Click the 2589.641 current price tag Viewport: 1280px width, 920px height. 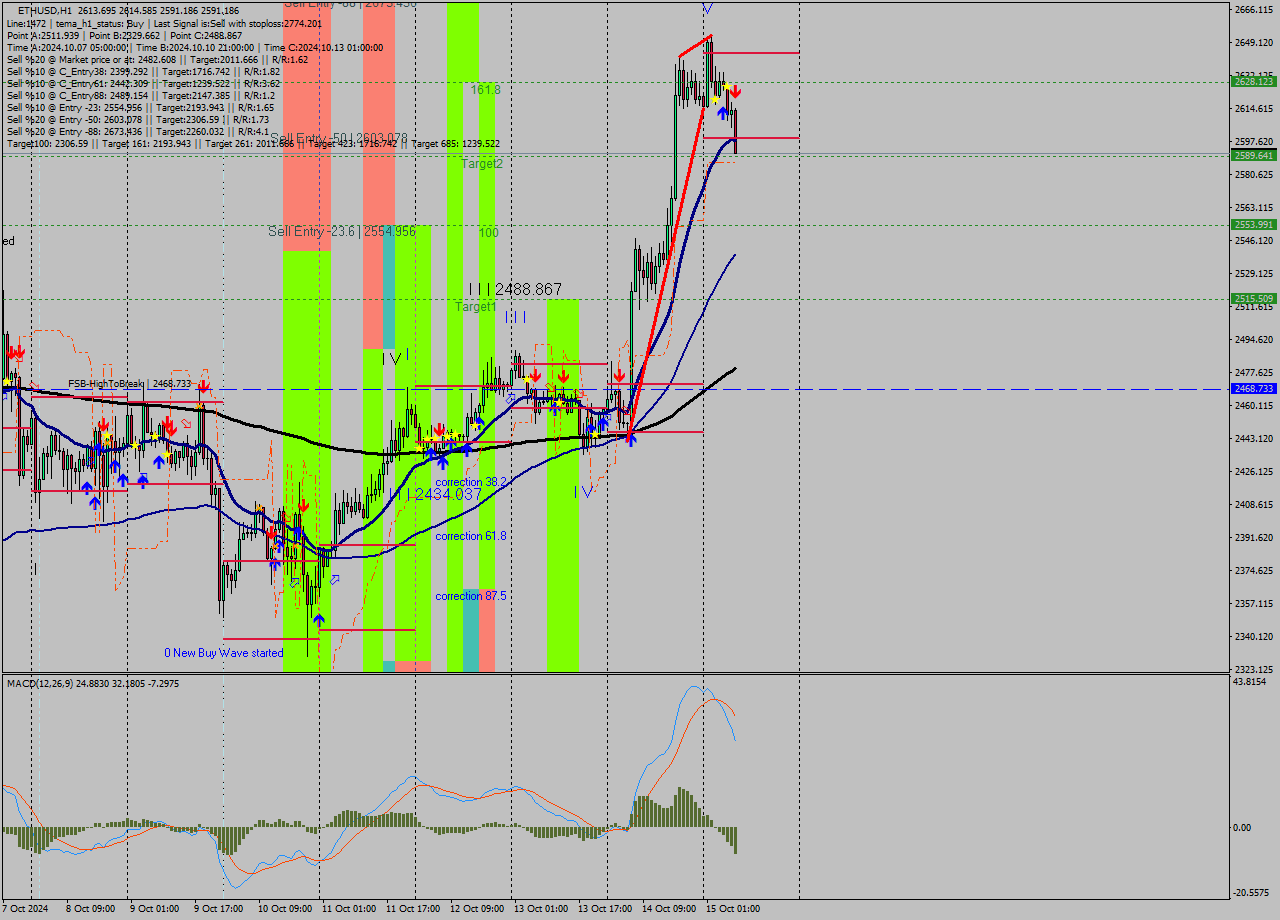coord(1254,155)
